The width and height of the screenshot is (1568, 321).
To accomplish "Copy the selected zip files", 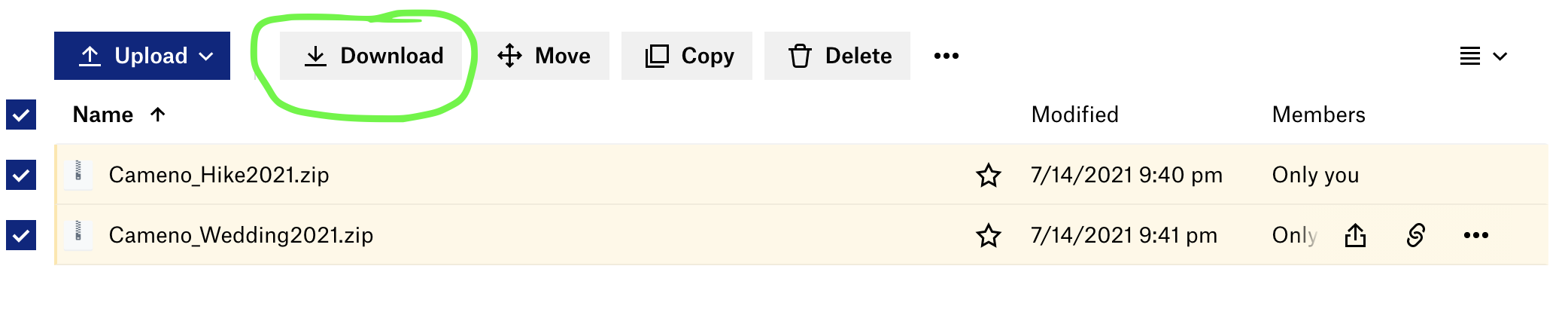I will 687,56.
